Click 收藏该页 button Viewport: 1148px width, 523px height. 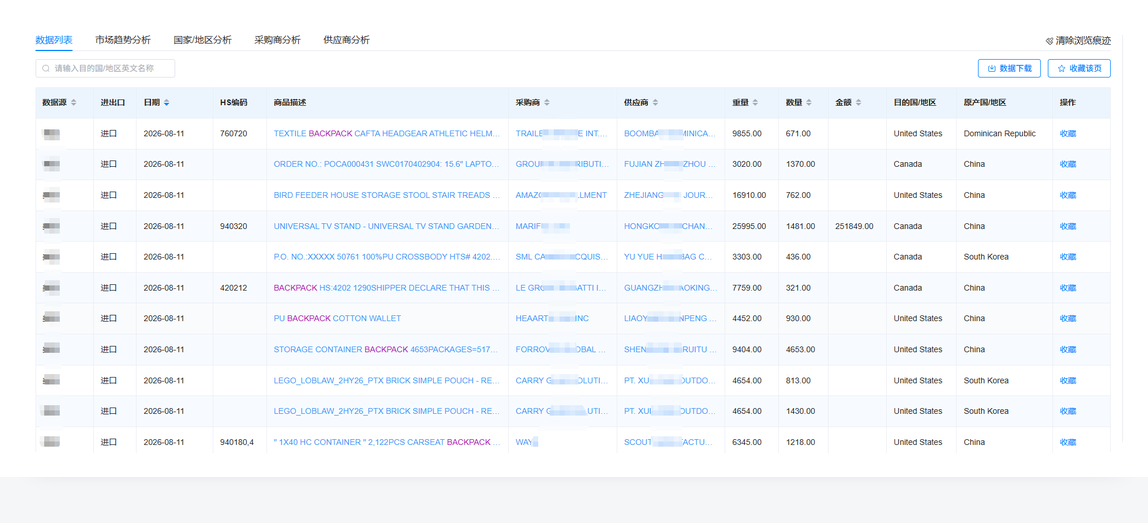click(1079, 68)
